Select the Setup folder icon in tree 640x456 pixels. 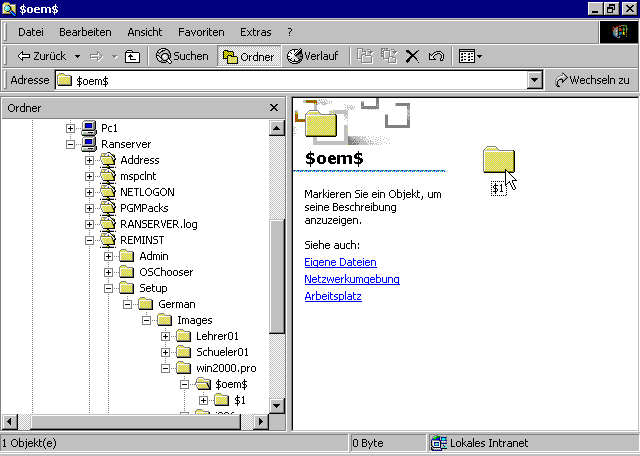click(127, 288)
